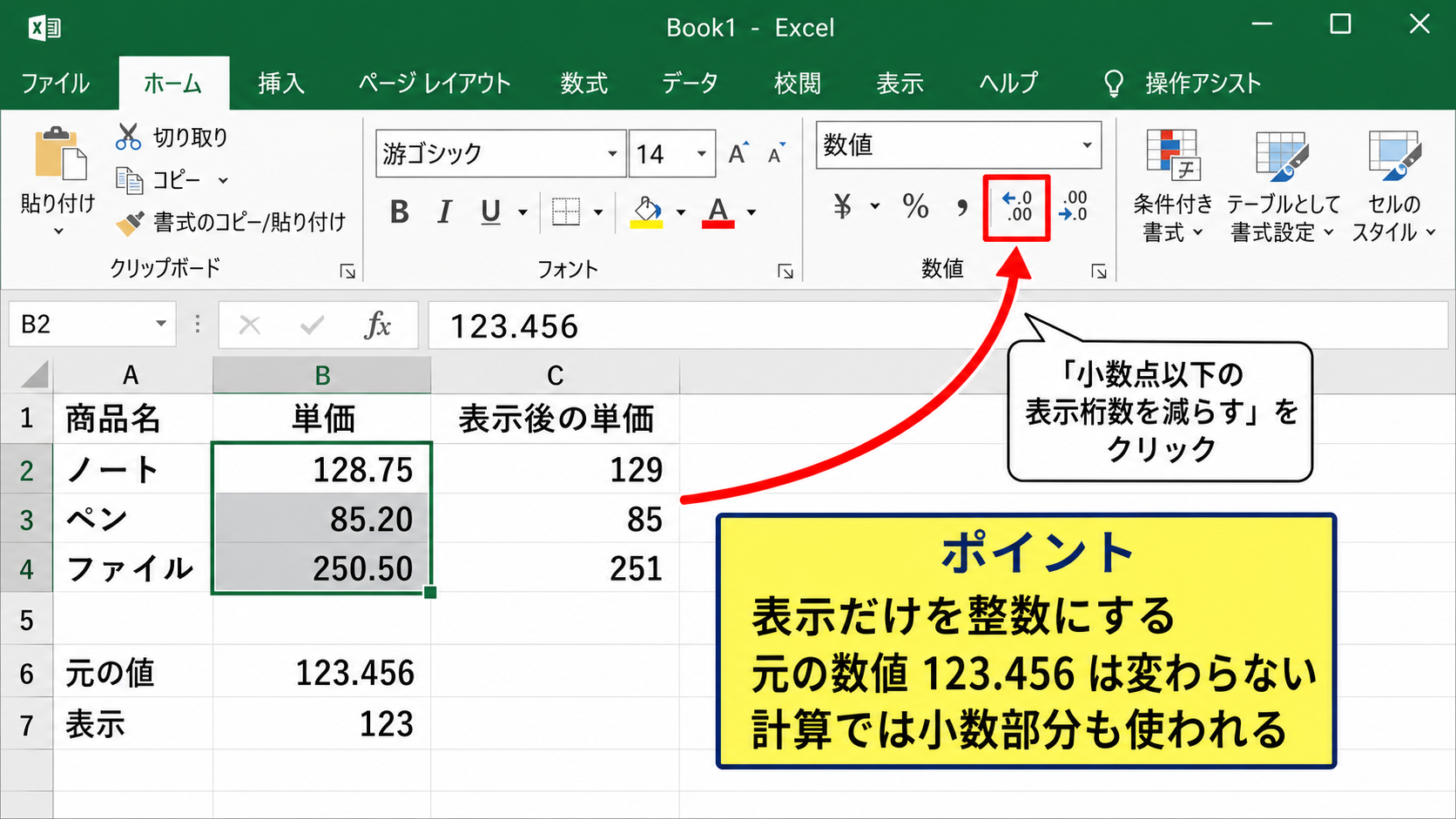Open Font group dialog launcher

coord(785,272)
